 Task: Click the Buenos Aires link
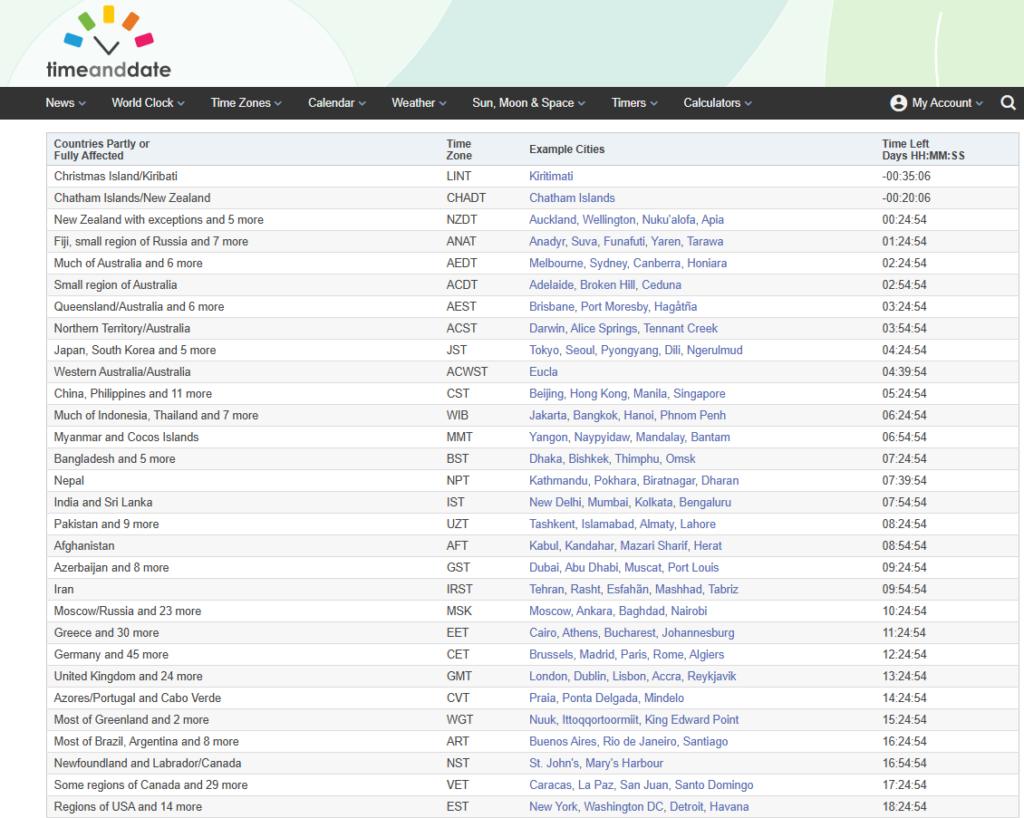click(562, 742)
